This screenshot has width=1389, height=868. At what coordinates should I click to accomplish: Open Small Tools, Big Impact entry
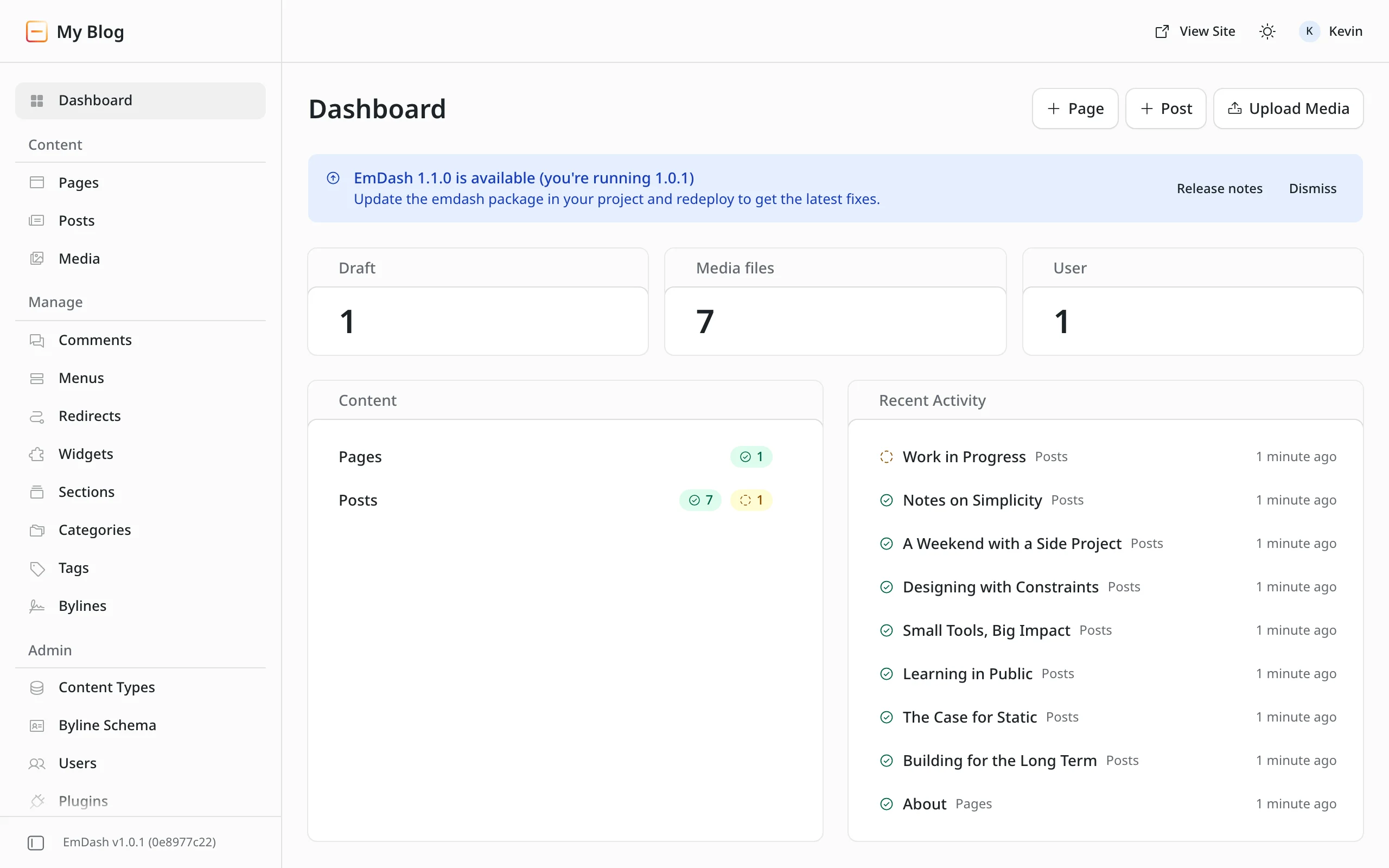tap(1108, 630)
